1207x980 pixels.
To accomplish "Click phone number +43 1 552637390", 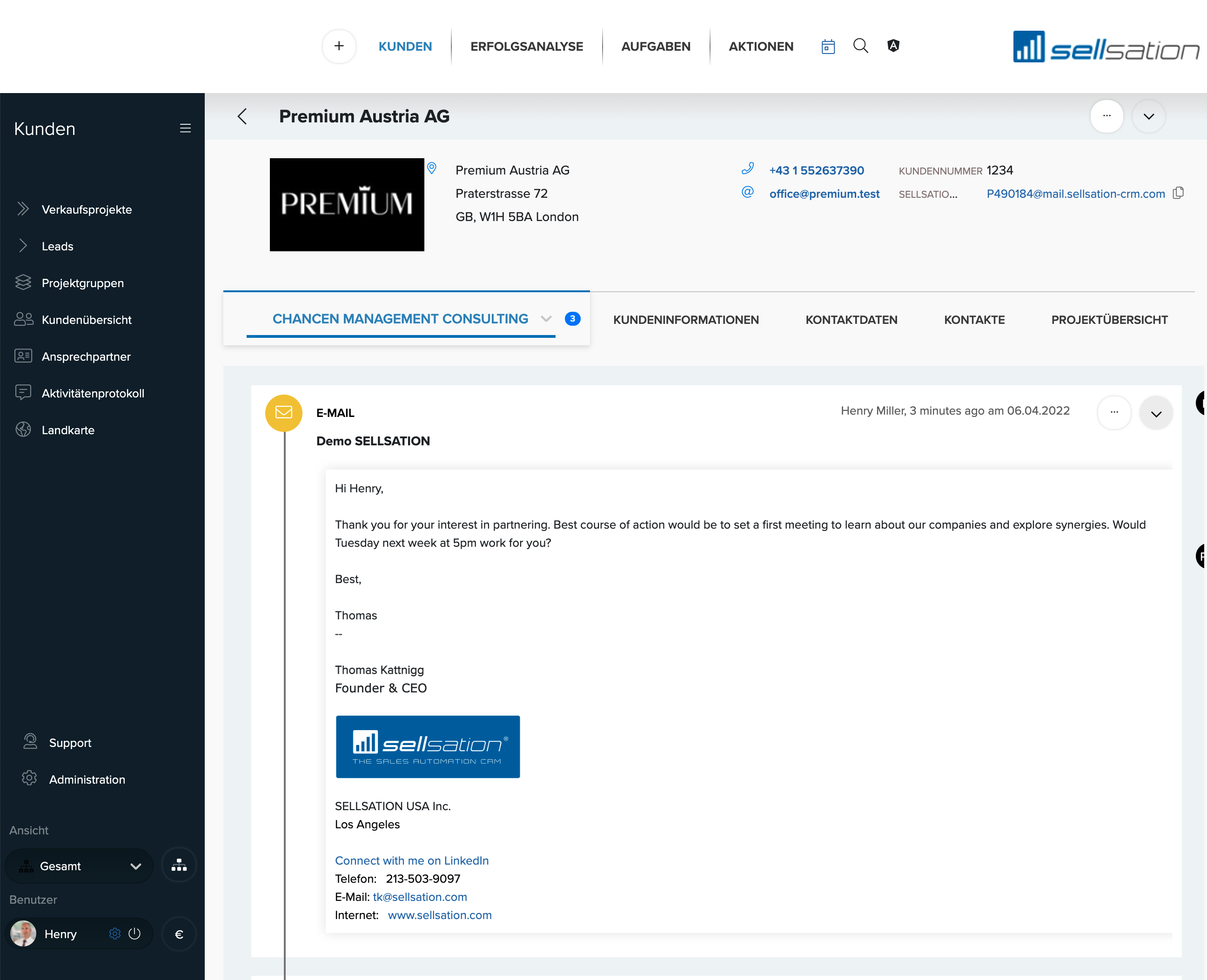I will click(x=816, y=170).
